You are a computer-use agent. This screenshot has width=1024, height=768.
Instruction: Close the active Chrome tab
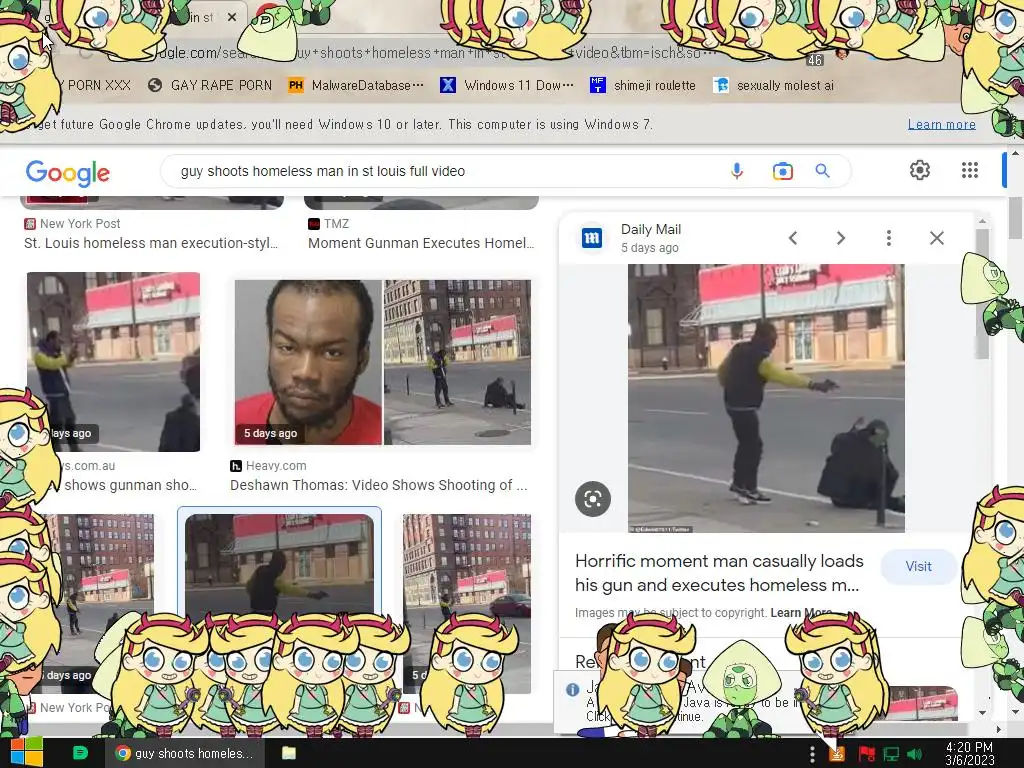coord(232,18)
